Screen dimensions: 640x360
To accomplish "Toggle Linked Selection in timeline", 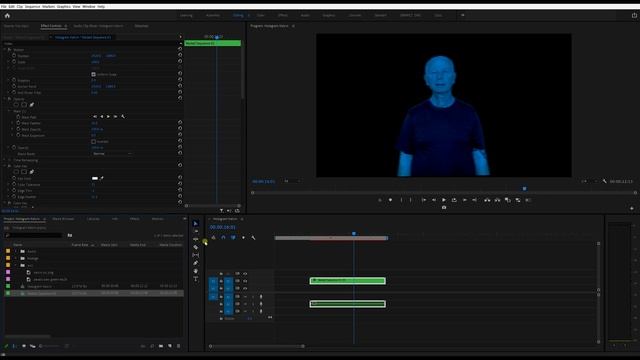I will [233, 238].
